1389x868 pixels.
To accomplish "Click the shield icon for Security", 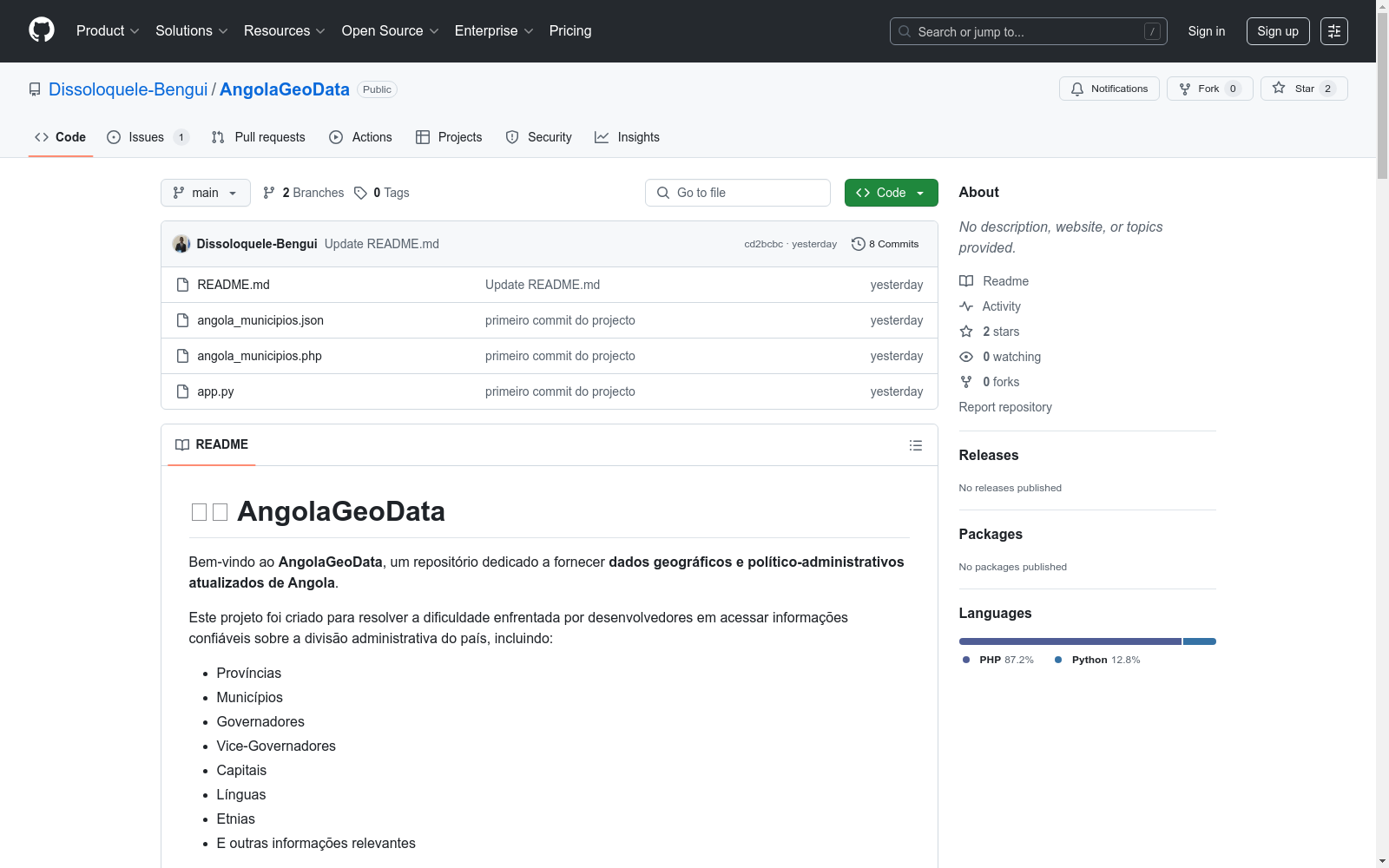I will 512,137.
